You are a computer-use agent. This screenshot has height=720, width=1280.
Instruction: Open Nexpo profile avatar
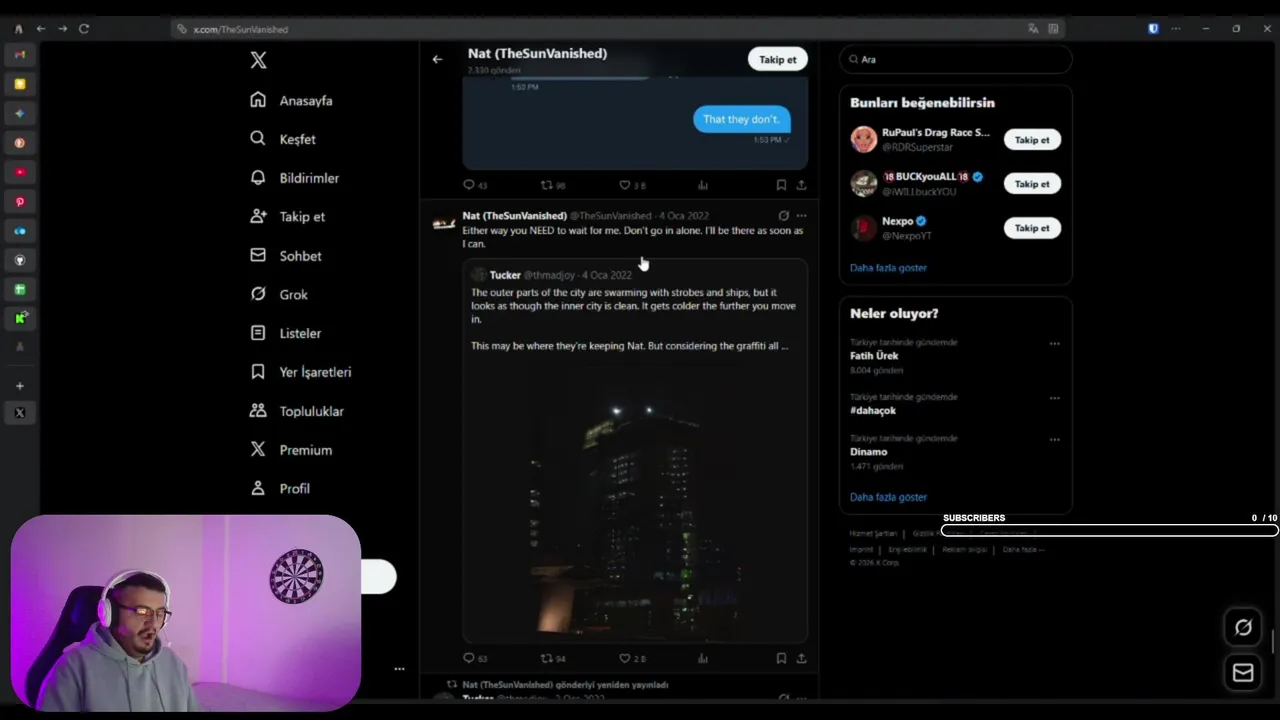point(864,228)
